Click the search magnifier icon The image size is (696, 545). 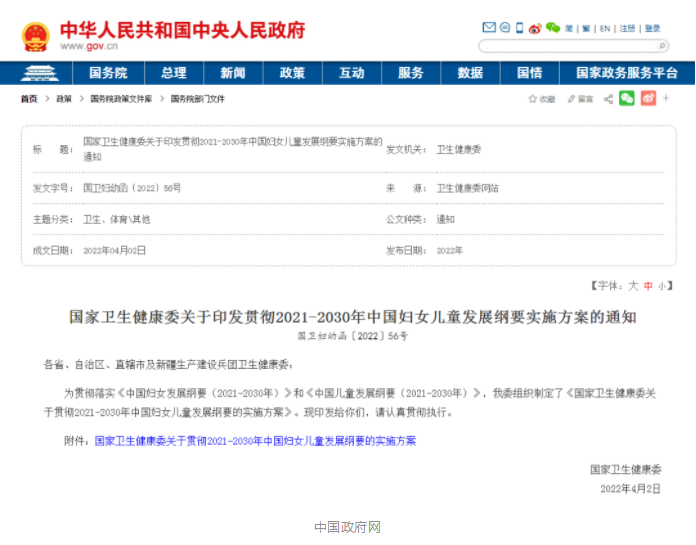coord(662,46)
